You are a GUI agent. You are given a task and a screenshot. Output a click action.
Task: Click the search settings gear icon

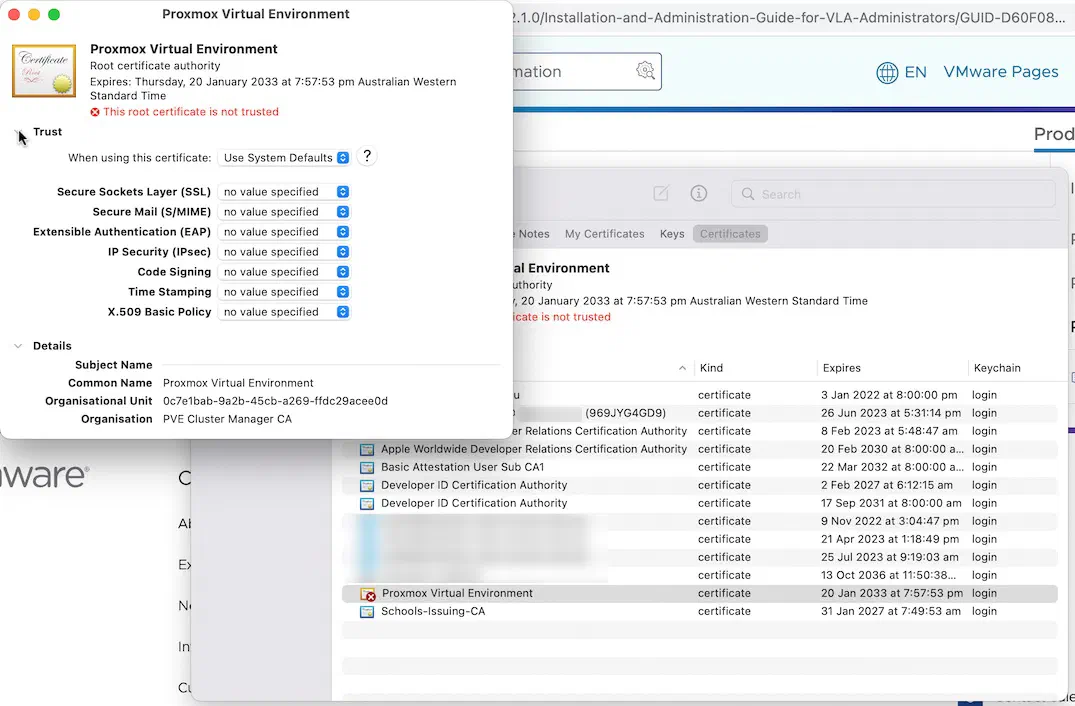(x=644, y=70)
